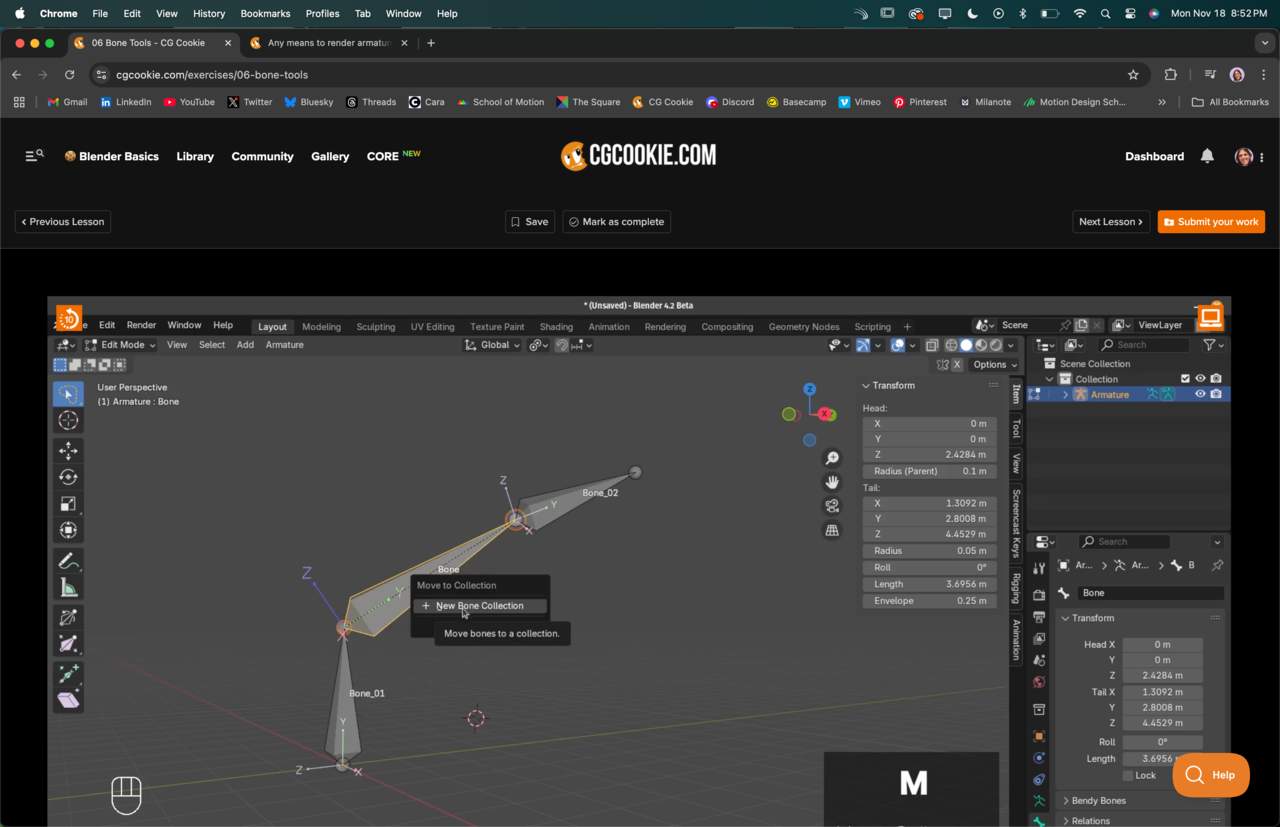This screenshot has height=827, width=1280.
Task: Toggle the Lock checkbox under Length
Action: (1128, 775)
